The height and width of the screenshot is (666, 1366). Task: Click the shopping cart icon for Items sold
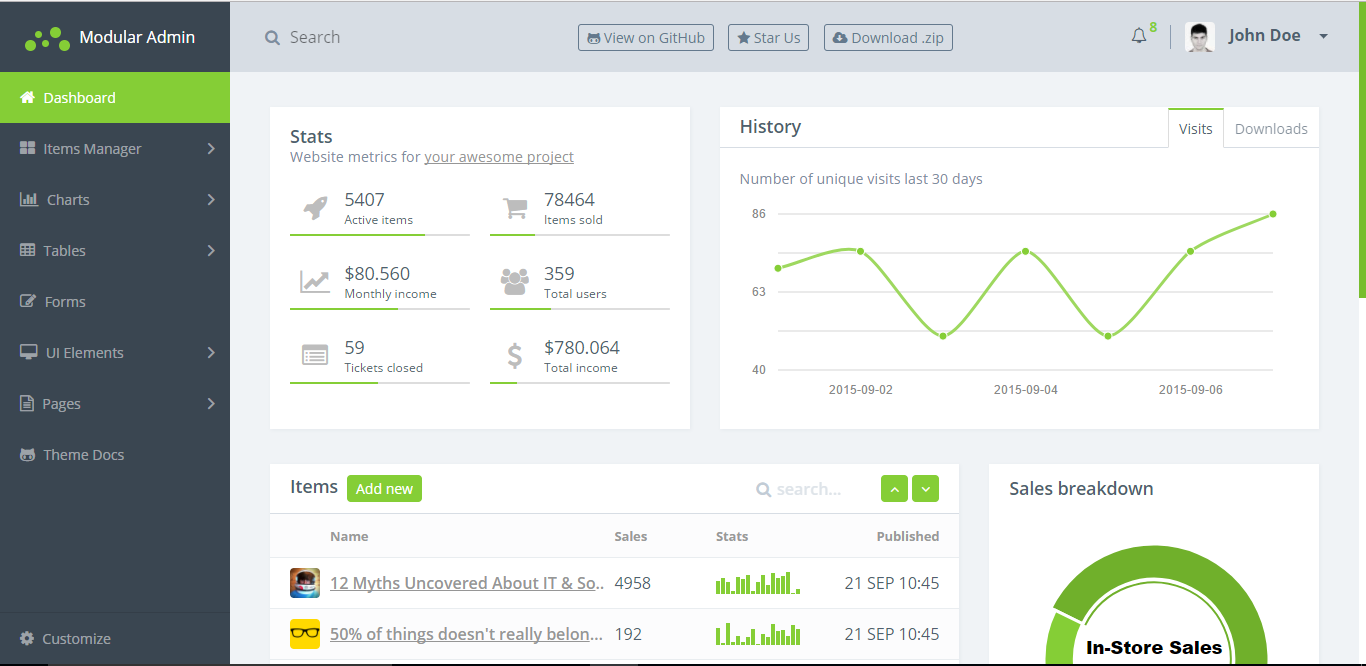(515, 208)
